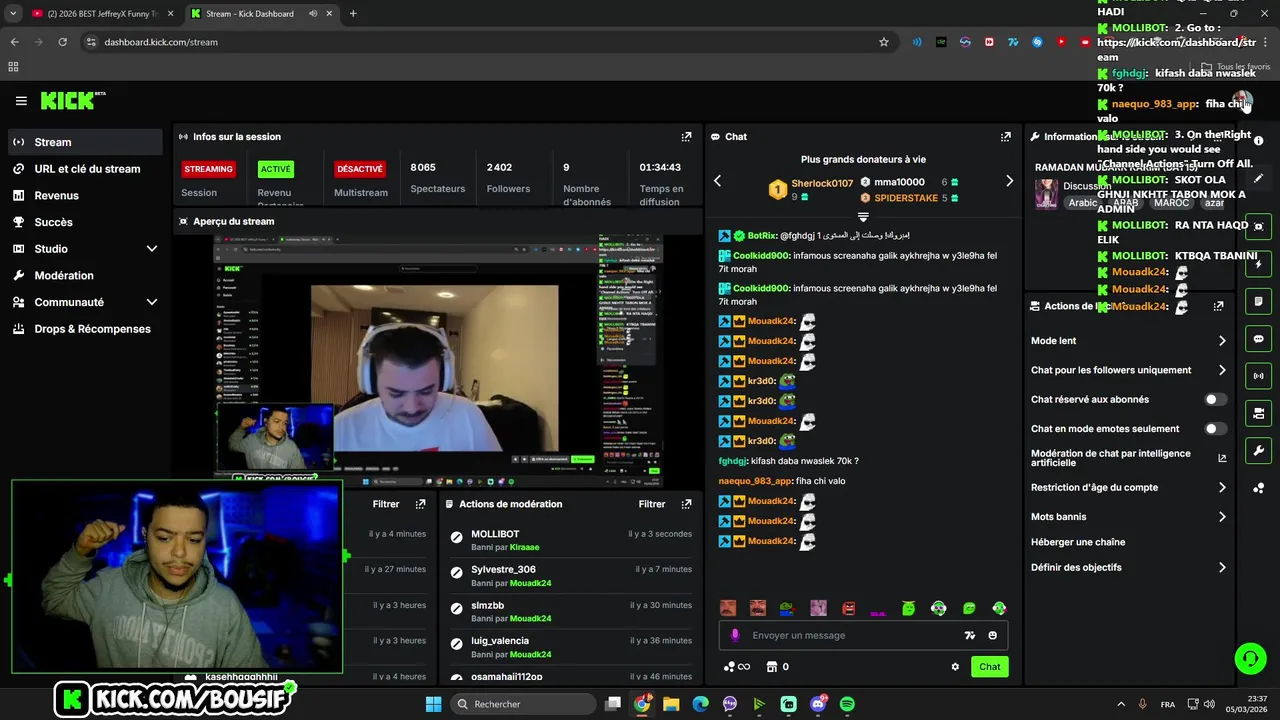Click the Kiraaae moderator link
1280x720 pixels.
click(x=524, y=548)
